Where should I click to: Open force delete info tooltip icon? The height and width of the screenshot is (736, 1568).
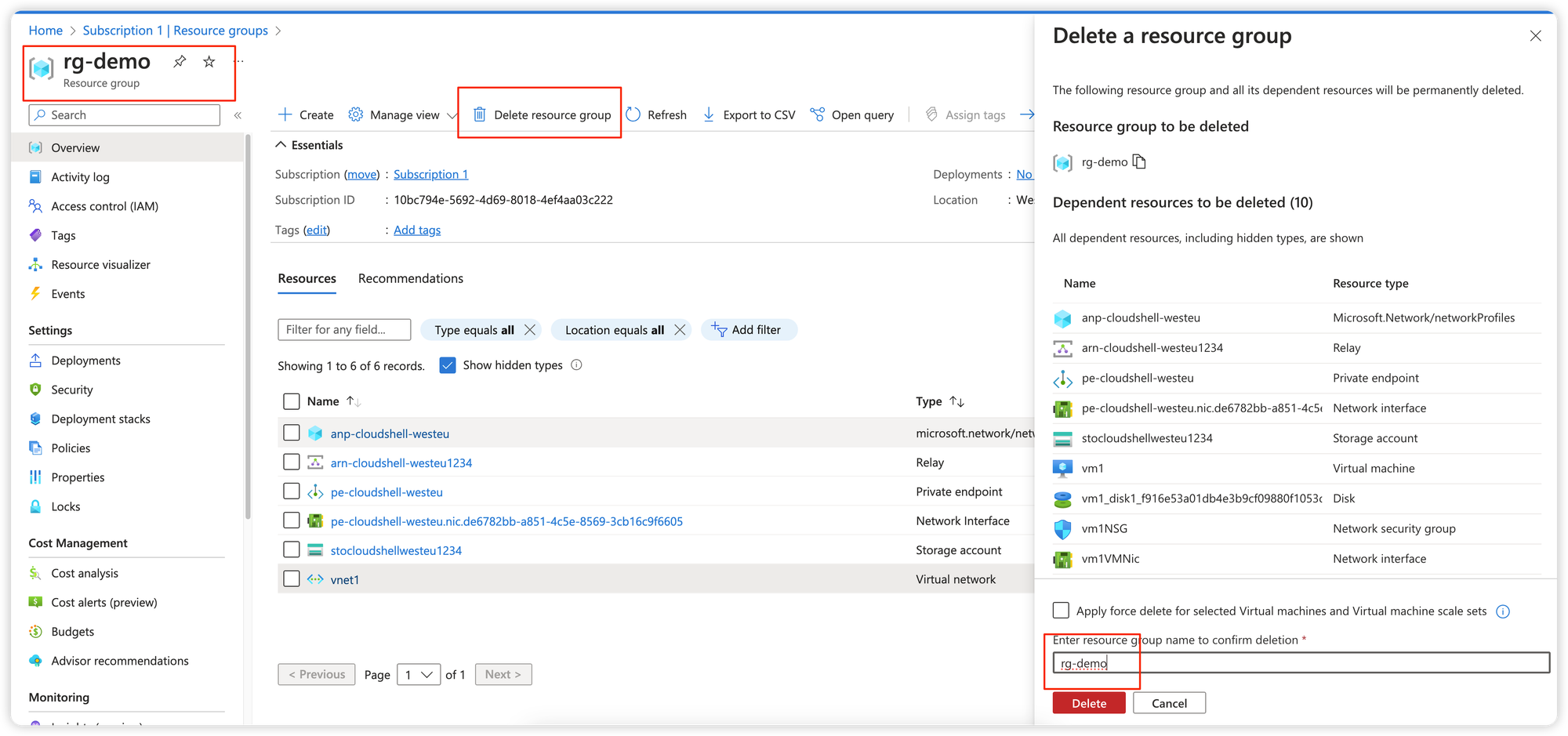click(1503, 611)
